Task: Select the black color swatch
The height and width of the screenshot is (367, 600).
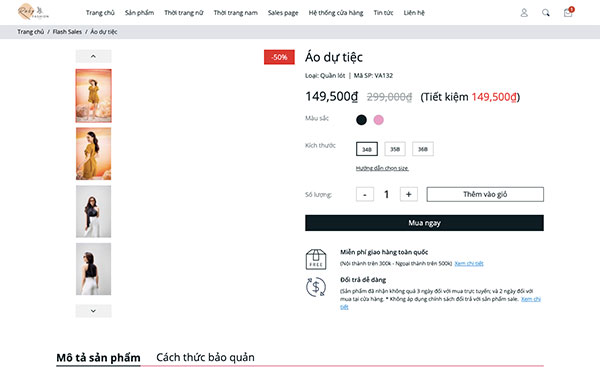Action: click(361, 120)
